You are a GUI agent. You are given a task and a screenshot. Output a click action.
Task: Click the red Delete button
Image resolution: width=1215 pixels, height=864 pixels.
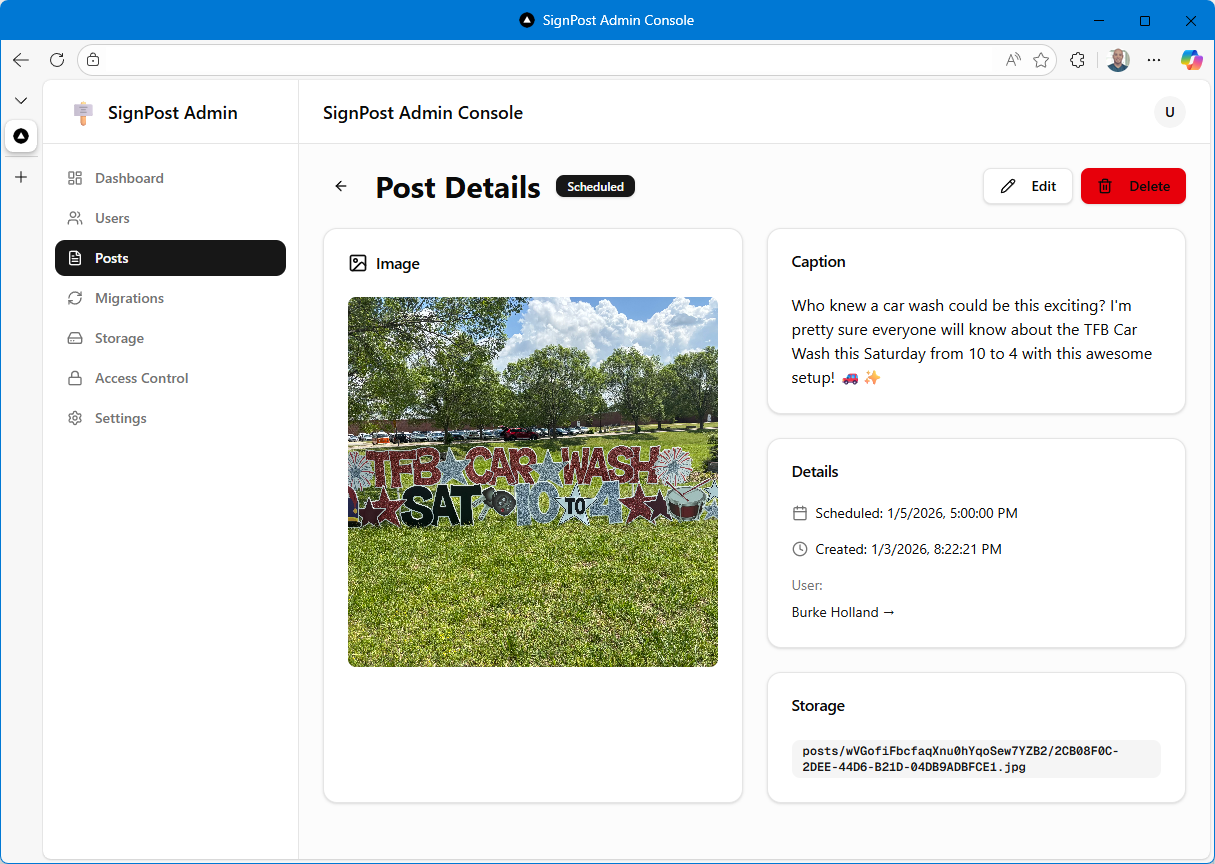point(1133,186)
